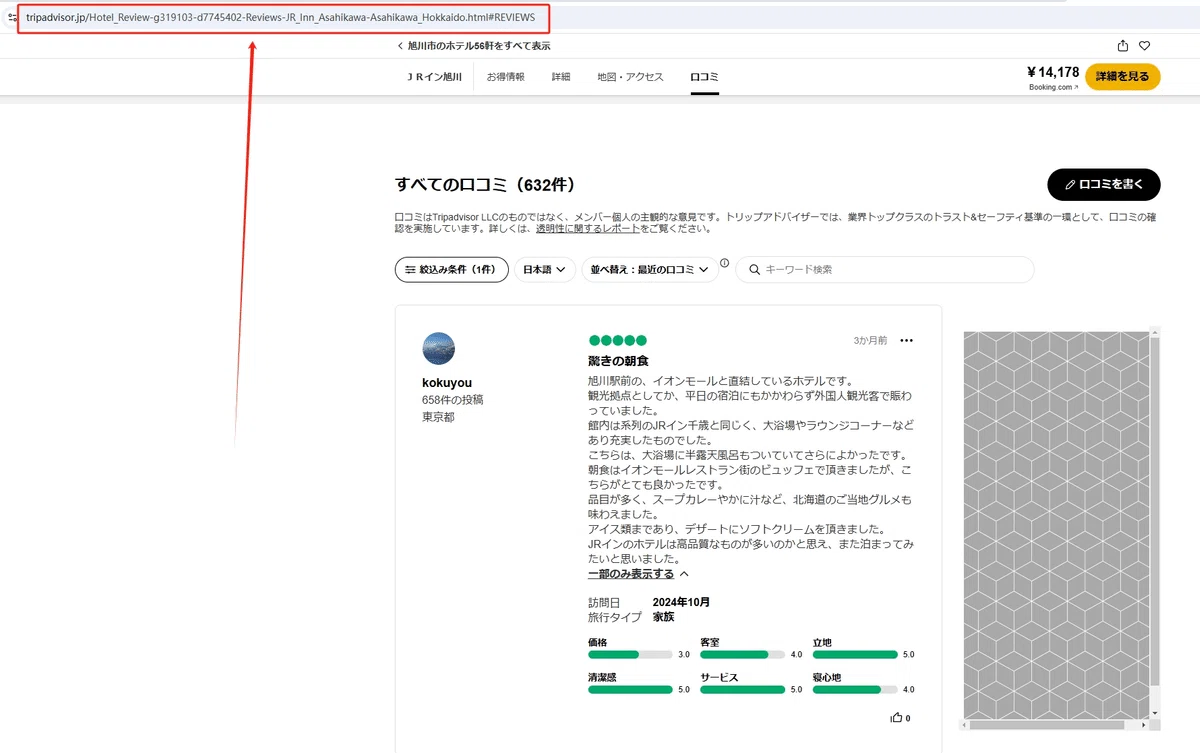Open kokuyou's profile avatar
Image resolution: width=1200 pixels, height=753 pixels.
click(x=439, y=348)
